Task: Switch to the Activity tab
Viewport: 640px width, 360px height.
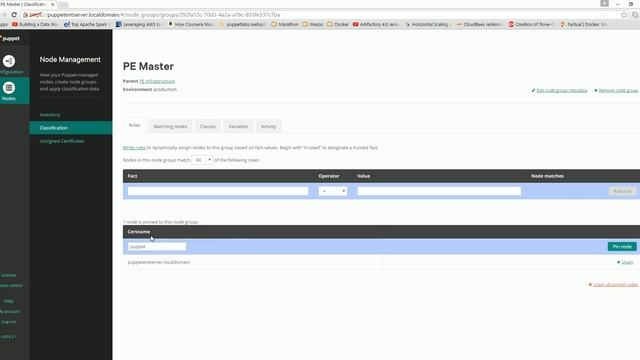Action: [269, 127]
